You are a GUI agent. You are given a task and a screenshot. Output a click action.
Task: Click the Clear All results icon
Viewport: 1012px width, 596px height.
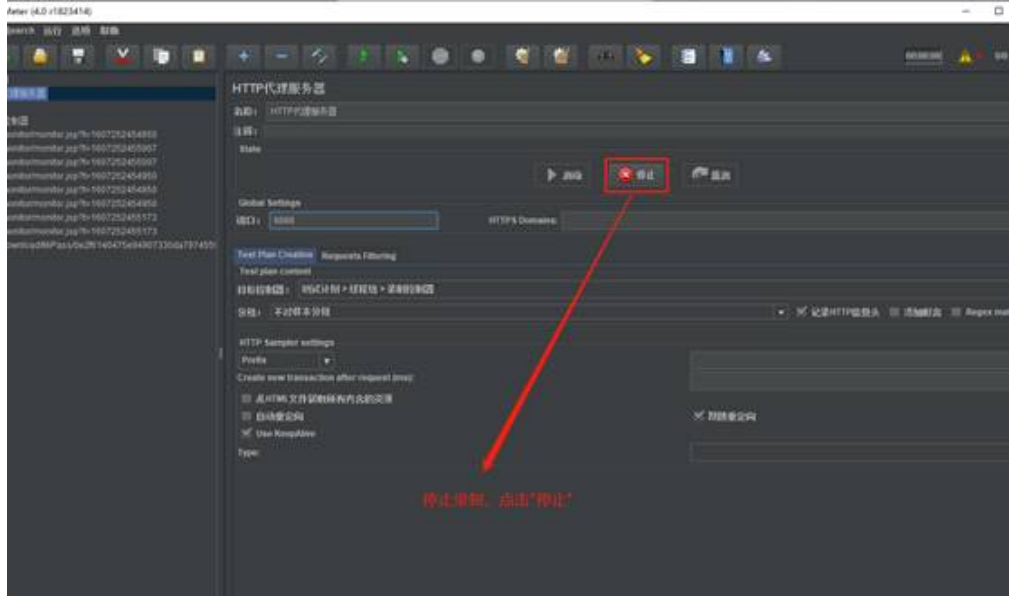pyautogui.click(x=561, y=57)
